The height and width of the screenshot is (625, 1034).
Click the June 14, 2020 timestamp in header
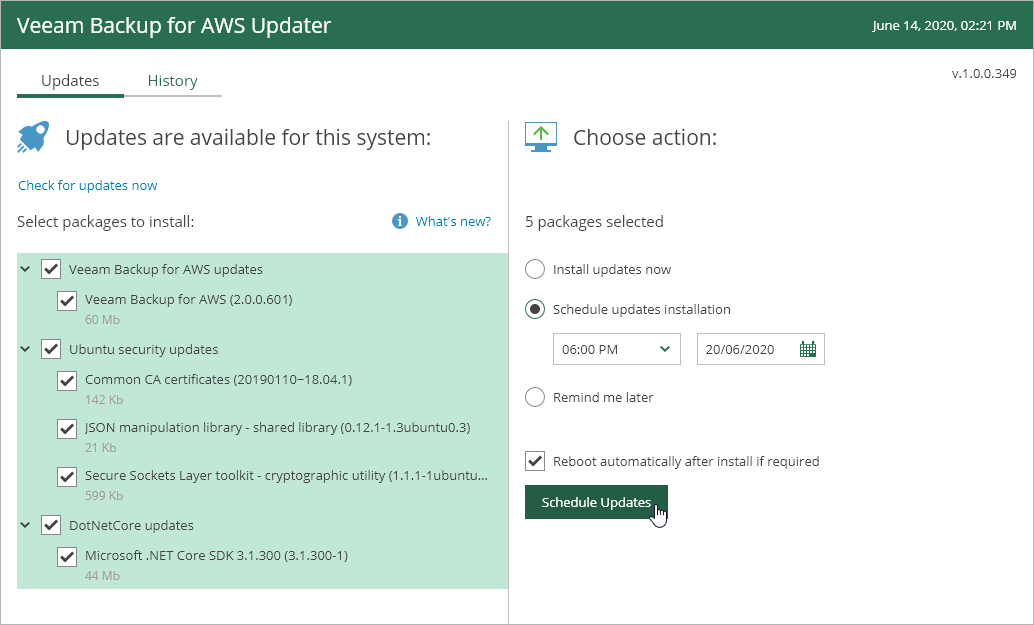pos(944,26)
